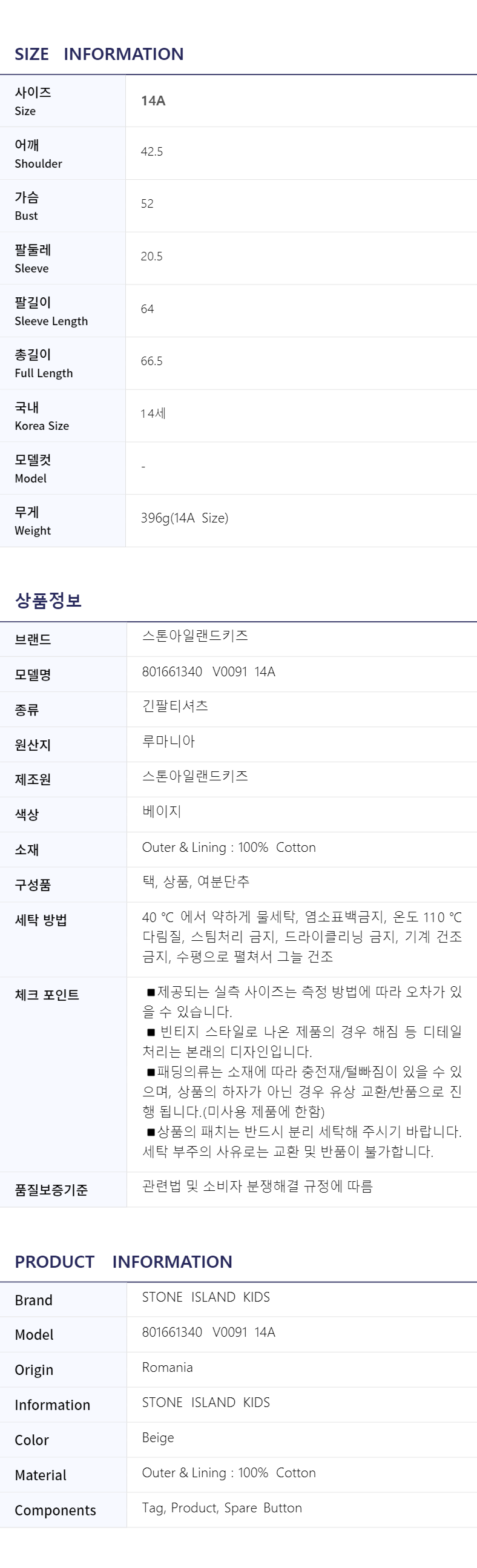Click the 품질보증기준 row value text
This screenshot has height=1568, width=477.
tap(257, 1186)
